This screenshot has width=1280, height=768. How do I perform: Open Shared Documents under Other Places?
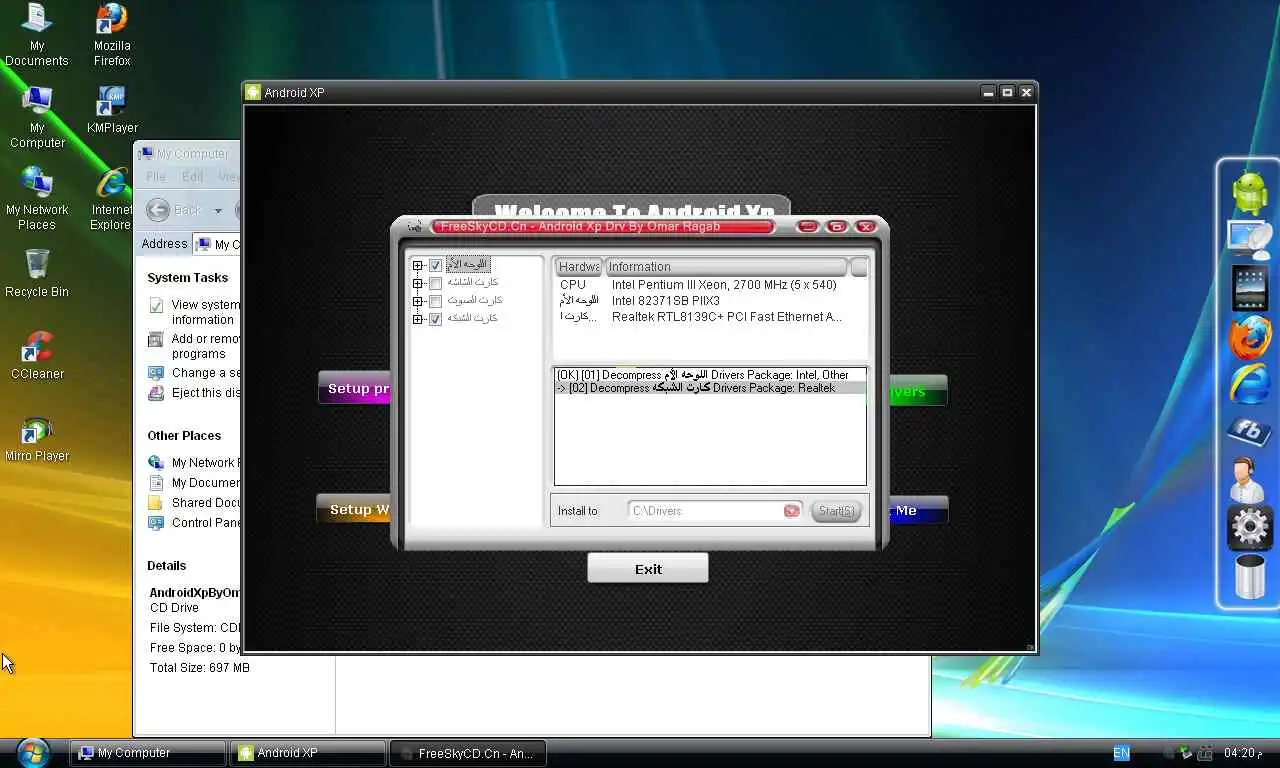click(x=205, y=503)
